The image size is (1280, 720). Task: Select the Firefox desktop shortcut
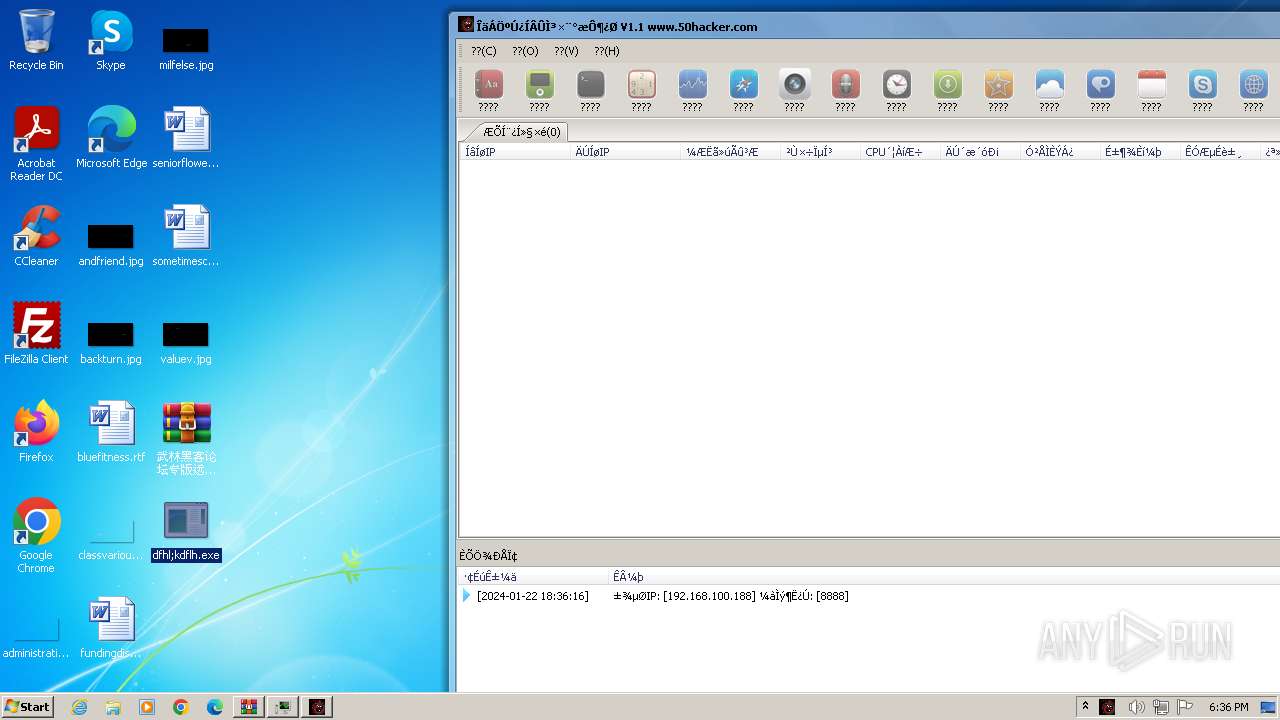pos(36,432)
